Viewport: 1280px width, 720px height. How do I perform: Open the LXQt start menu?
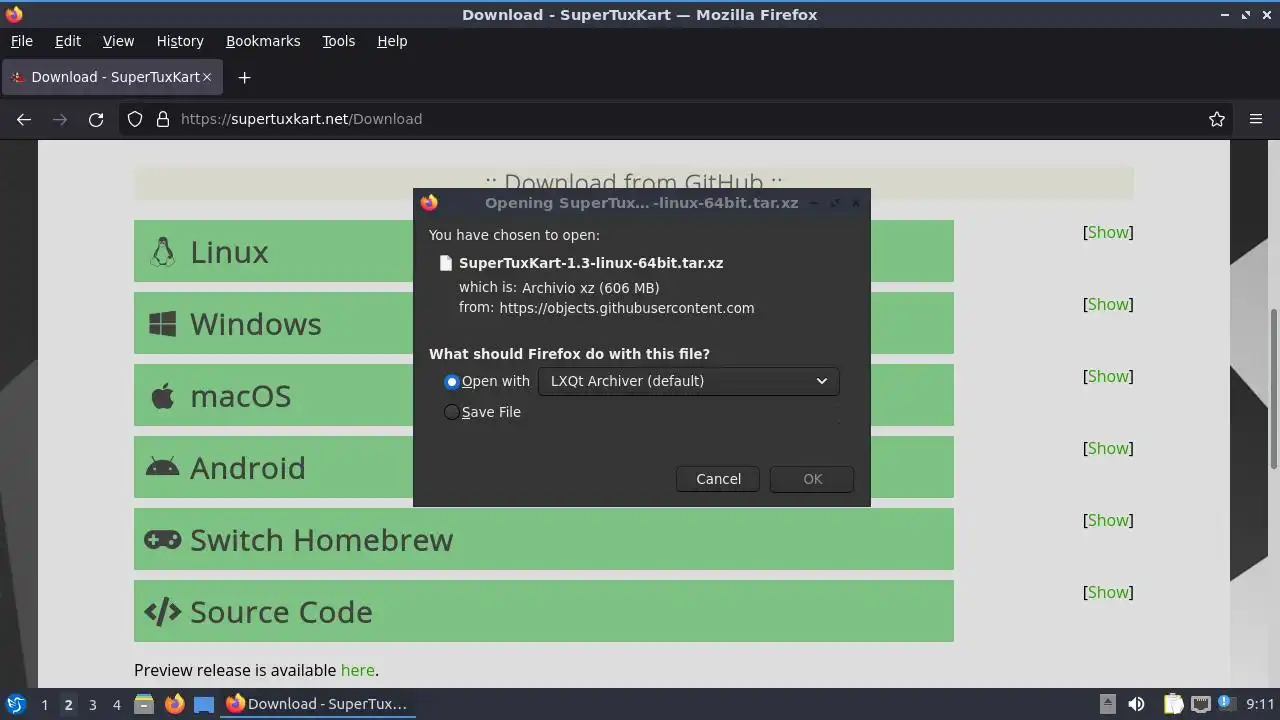pyautogui.click(x=15, y=704)
